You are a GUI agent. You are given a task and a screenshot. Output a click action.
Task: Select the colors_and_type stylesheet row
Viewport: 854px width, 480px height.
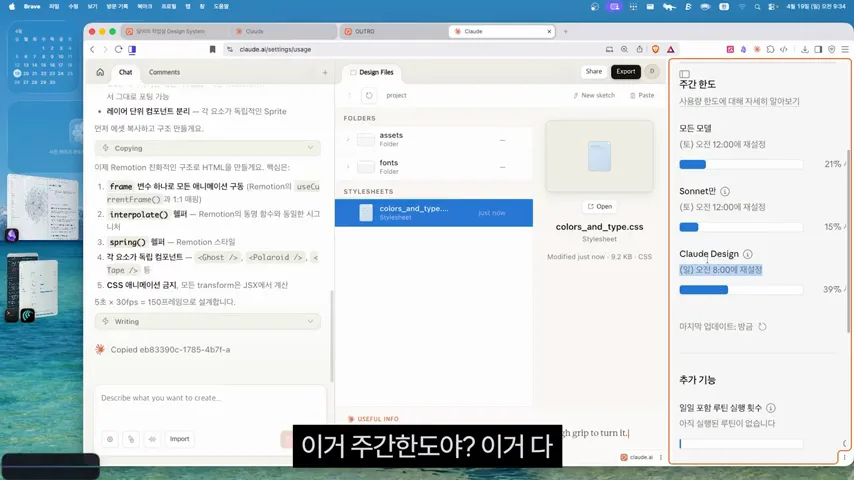[x=434, y=212]
